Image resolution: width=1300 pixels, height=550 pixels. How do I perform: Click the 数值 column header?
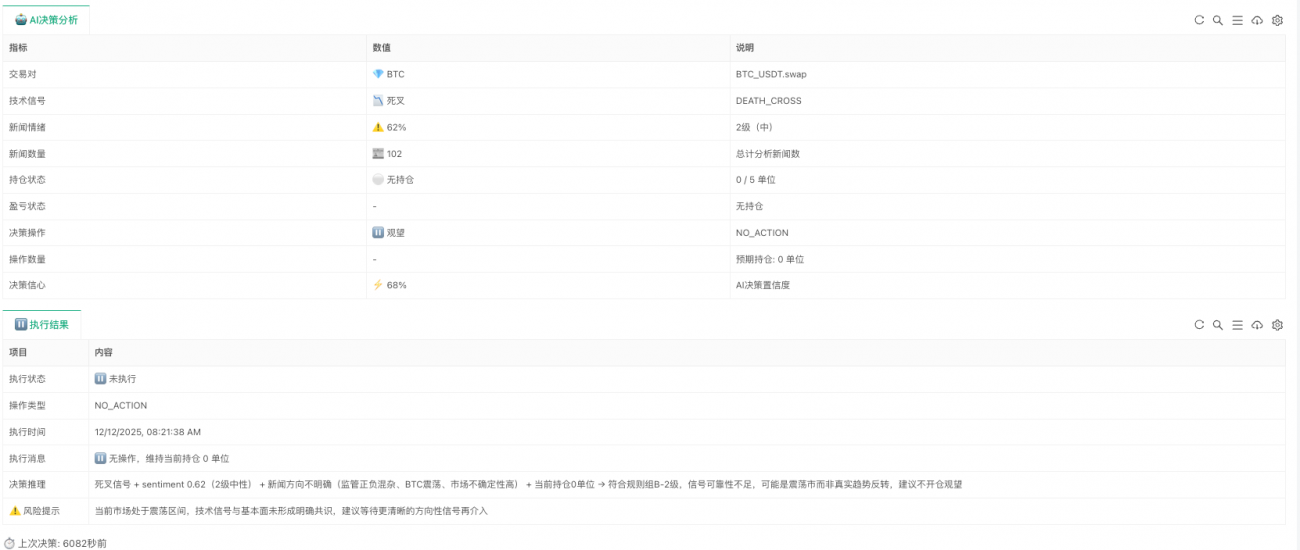pyautogui.click(x=382, y=48)
